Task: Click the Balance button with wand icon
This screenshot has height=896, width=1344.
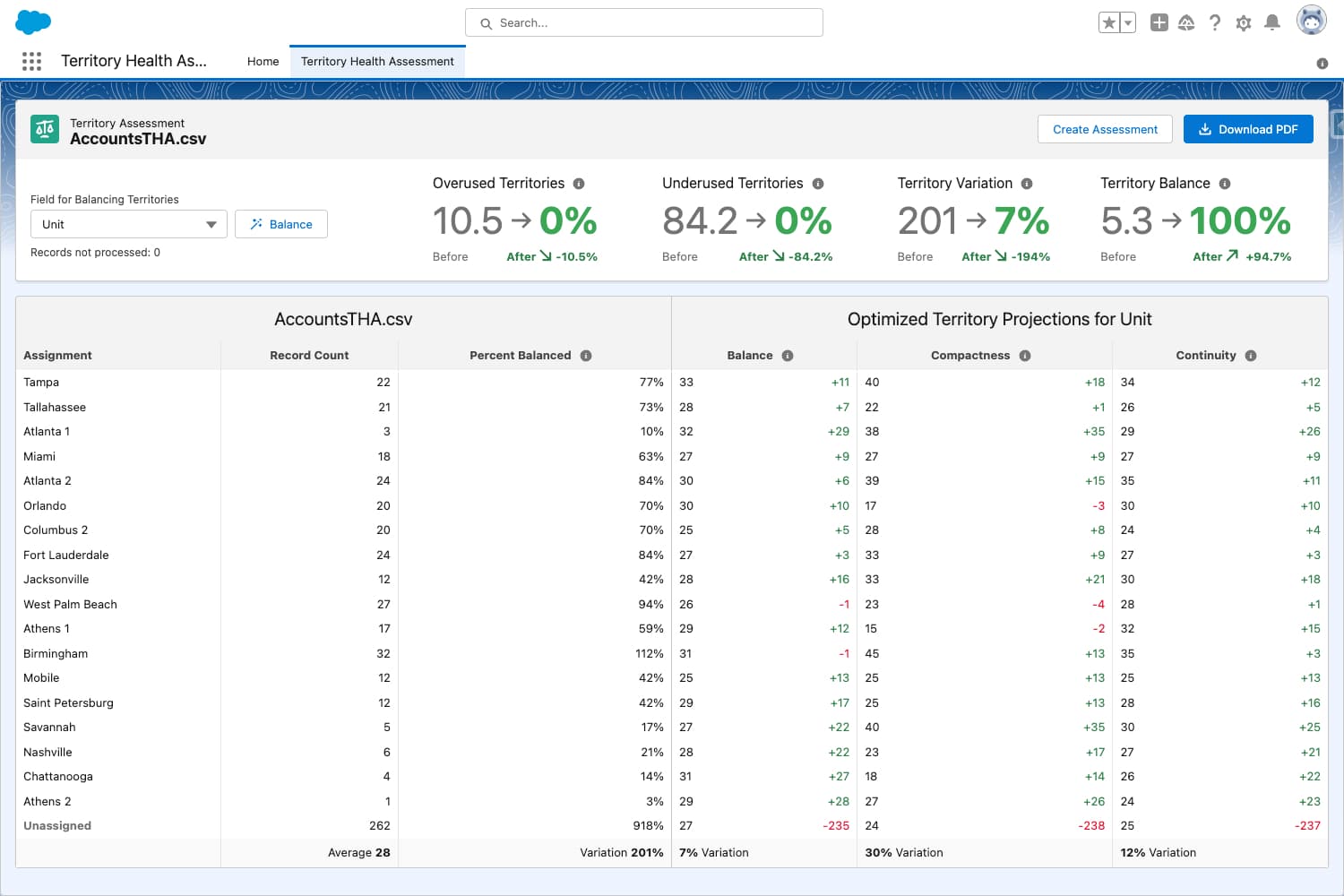Action: click(x=281, y=224)
